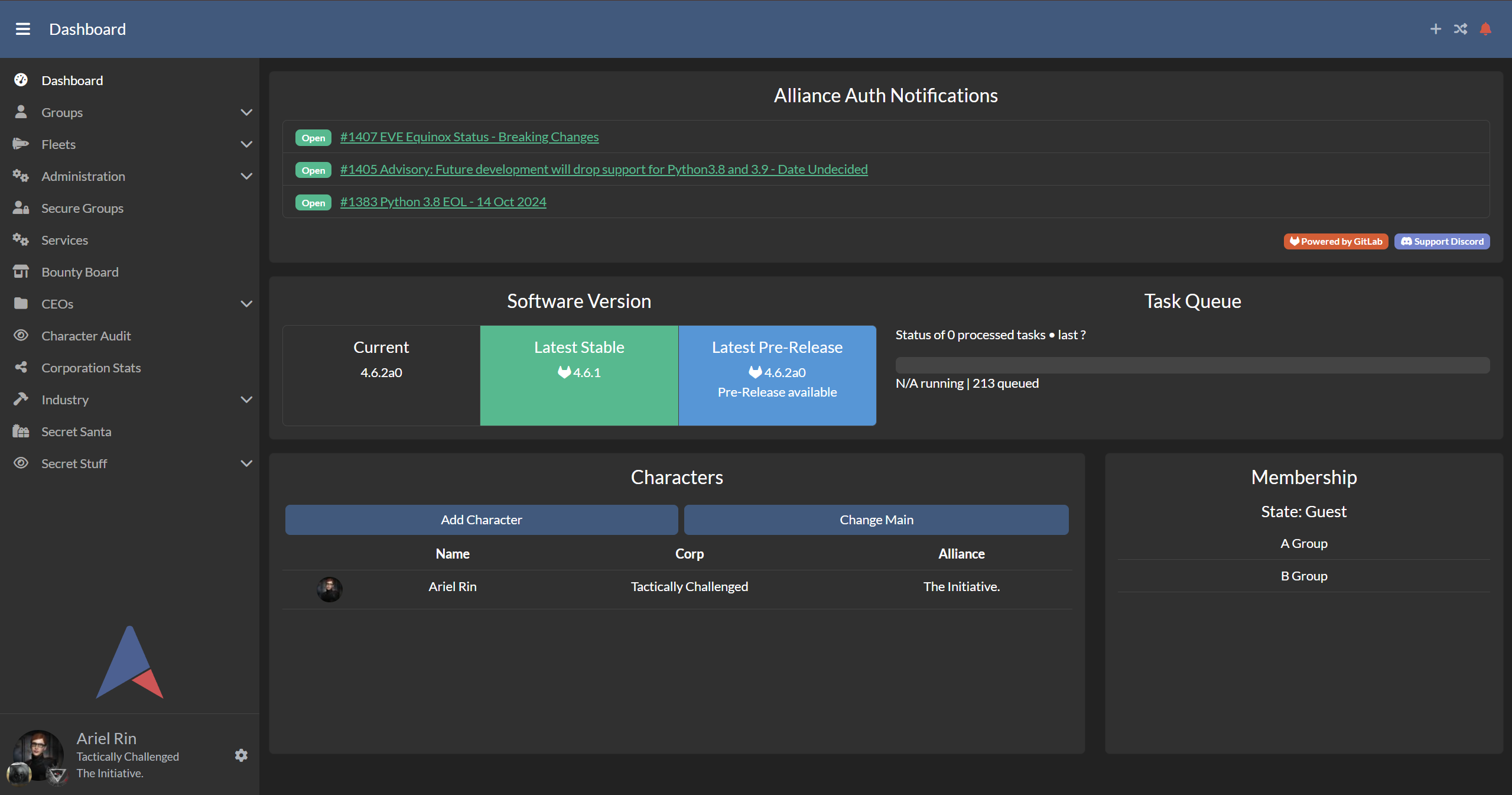
Task: Click the shuffle arrows icon in header
Action: coord(1460,29)
